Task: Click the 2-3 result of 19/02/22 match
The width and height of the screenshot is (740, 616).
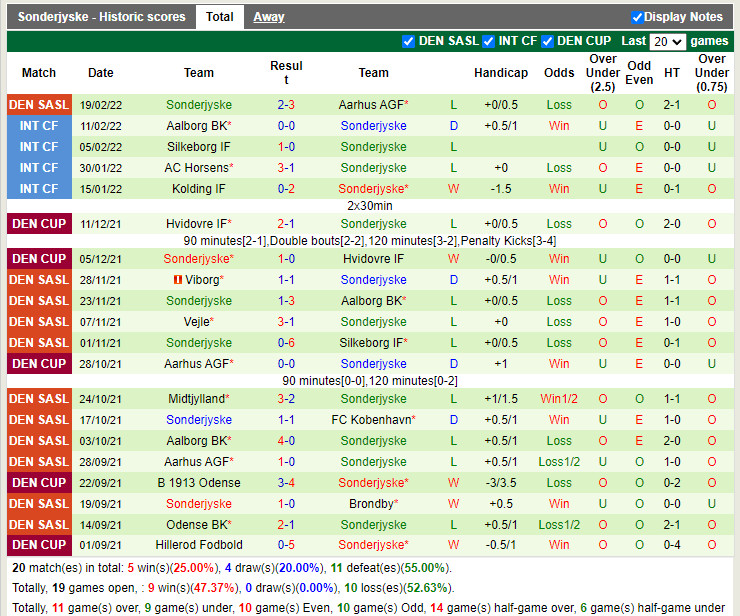Action: [286, 105]
